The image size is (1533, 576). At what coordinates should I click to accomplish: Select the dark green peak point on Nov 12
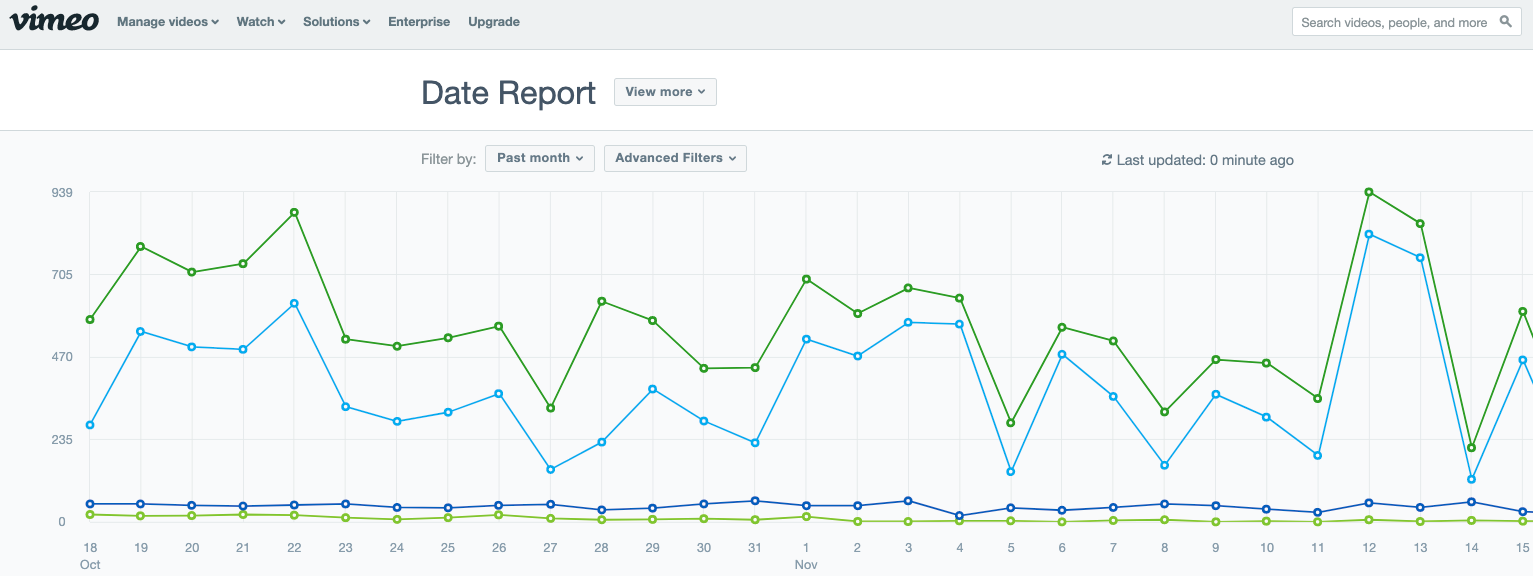pyautogui.click(x=1369, y=192)
